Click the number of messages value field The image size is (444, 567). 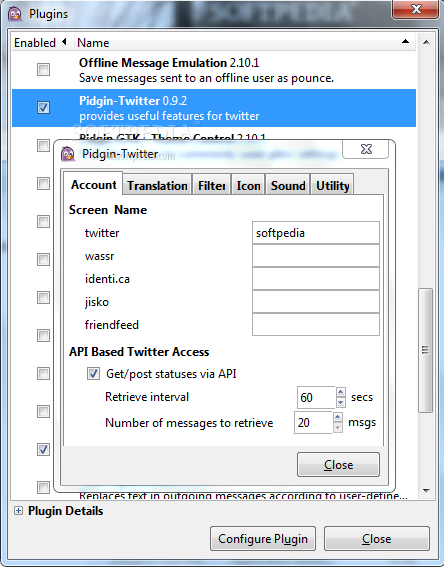[x=313, y=422]
